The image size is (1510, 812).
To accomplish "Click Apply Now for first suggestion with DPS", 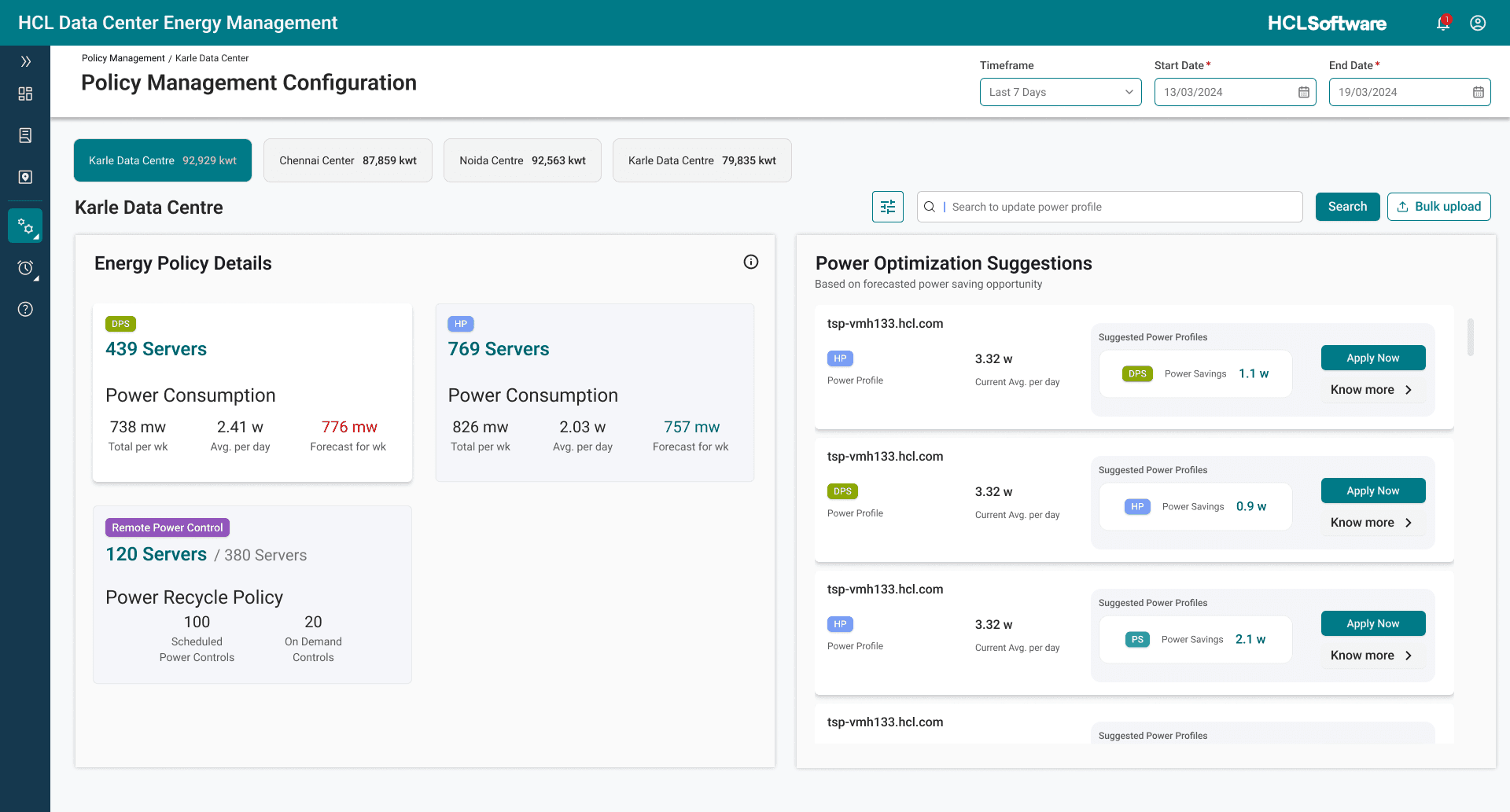I will click(1372, 358).
